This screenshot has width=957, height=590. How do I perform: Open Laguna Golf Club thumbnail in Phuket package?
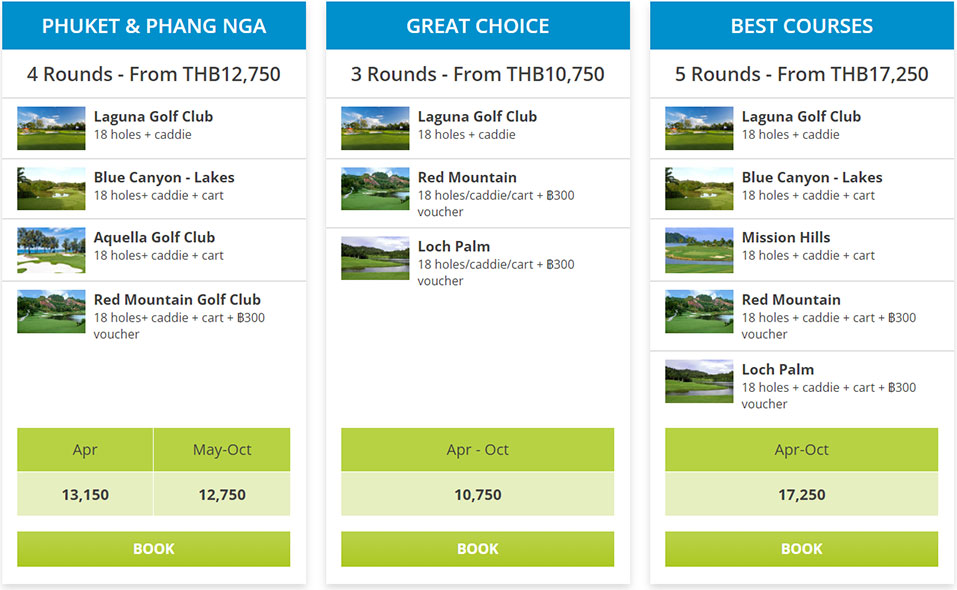[51, 128]
